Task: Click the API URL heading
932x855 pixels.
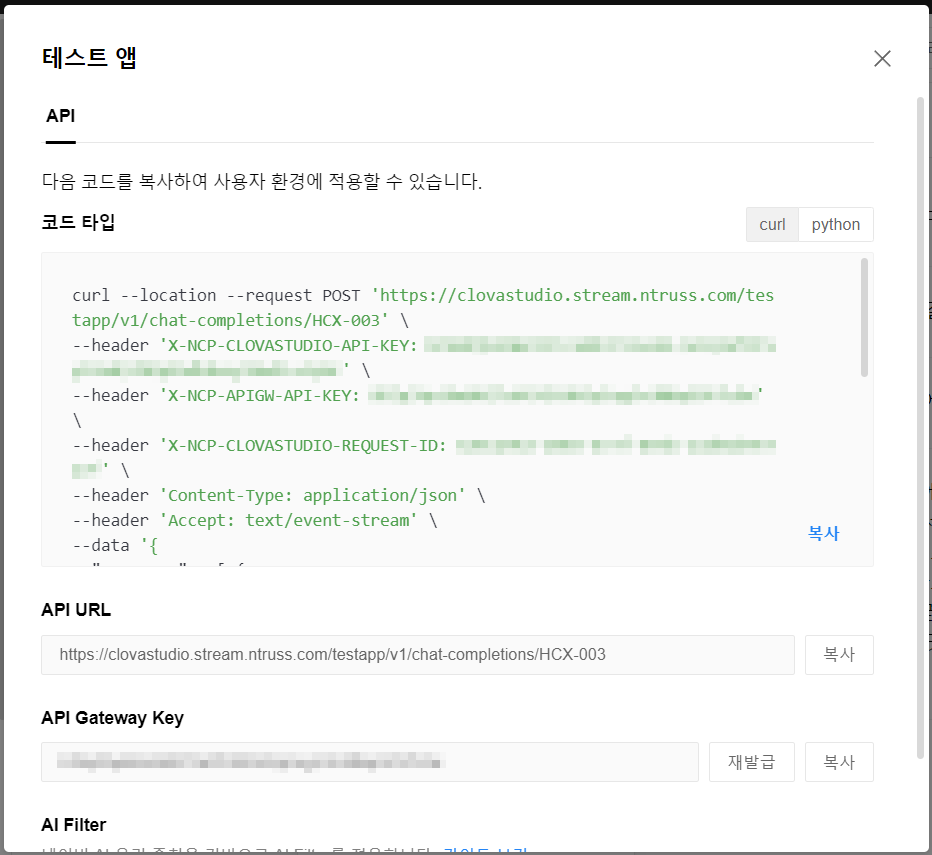Action: pos(76,610)
